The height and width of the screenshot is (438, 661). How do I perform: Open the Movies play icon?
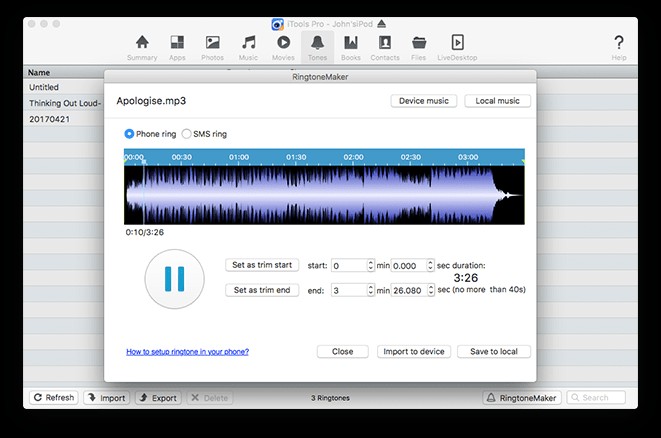[283, 46]
